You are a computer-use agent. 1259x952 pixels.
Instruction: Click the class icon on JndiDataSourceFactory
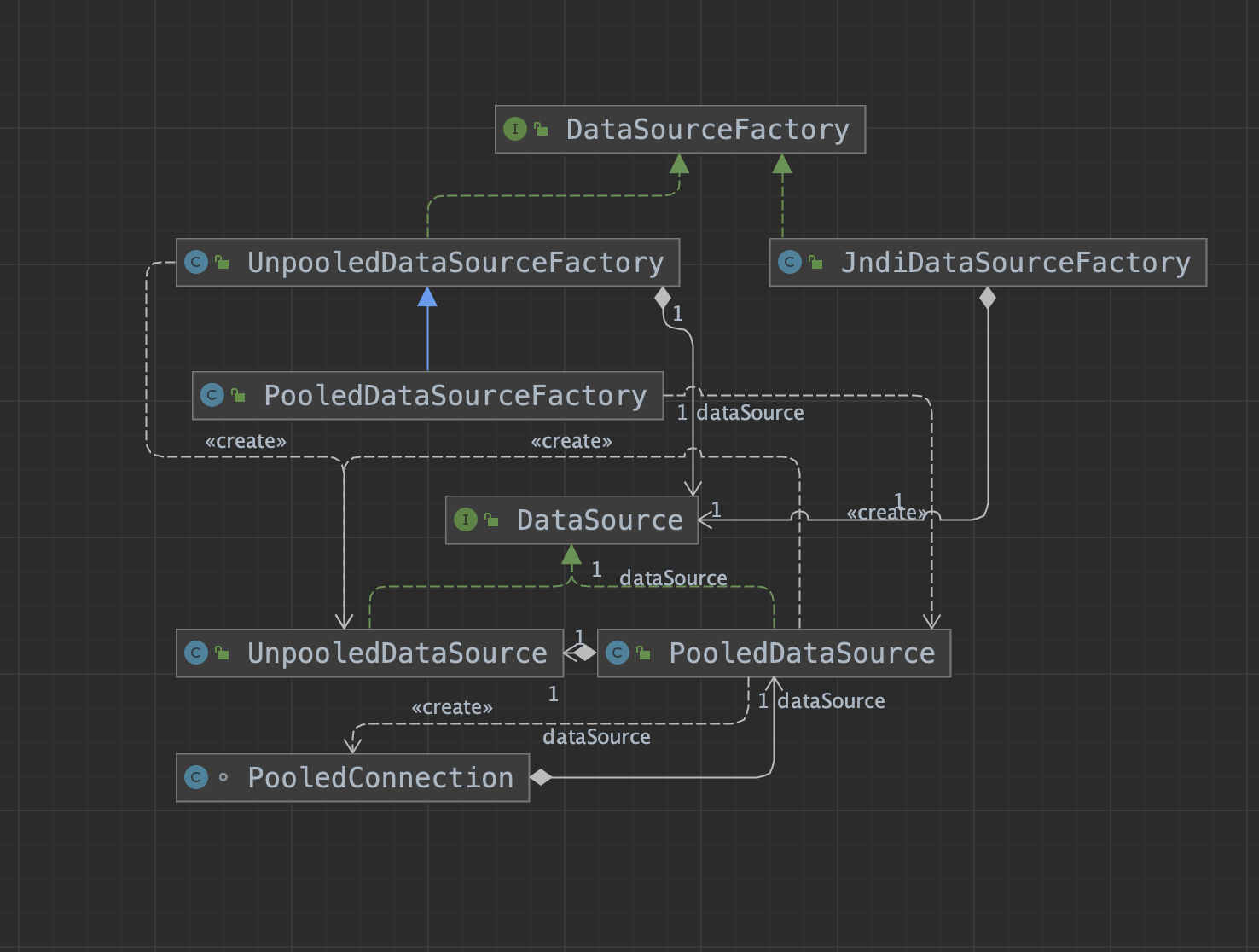click(790, 263)
